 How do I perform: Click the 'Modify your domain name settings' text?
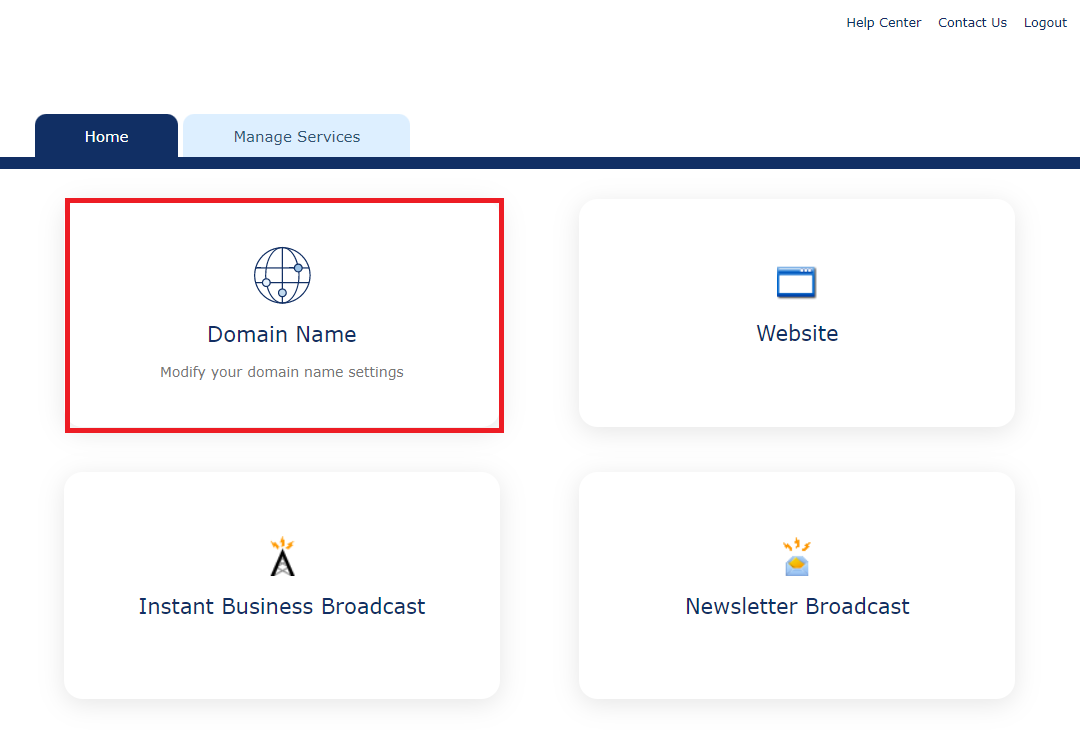282,371
